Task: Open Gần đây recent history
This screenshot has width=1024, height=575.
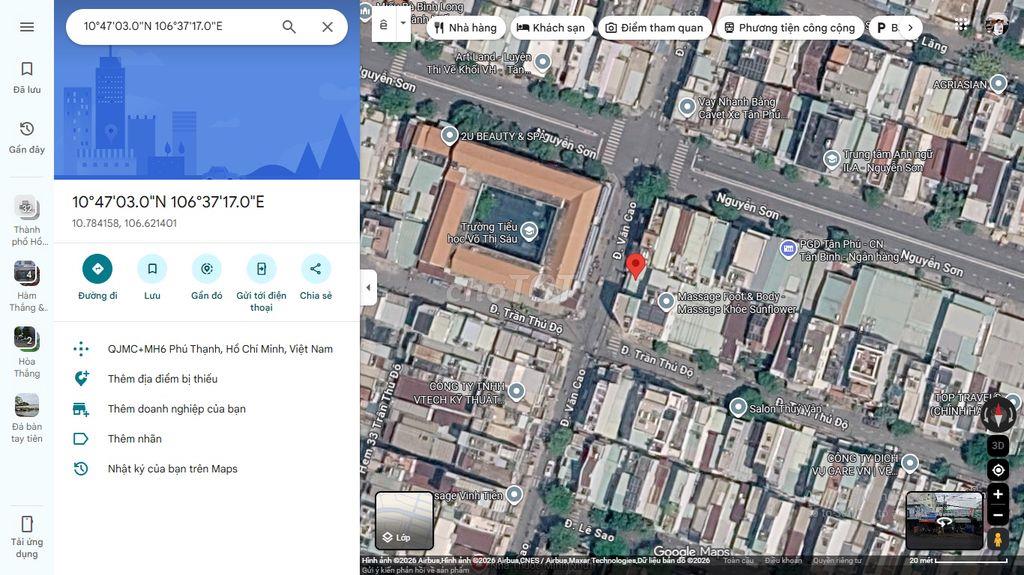Action: coord(27,137)
